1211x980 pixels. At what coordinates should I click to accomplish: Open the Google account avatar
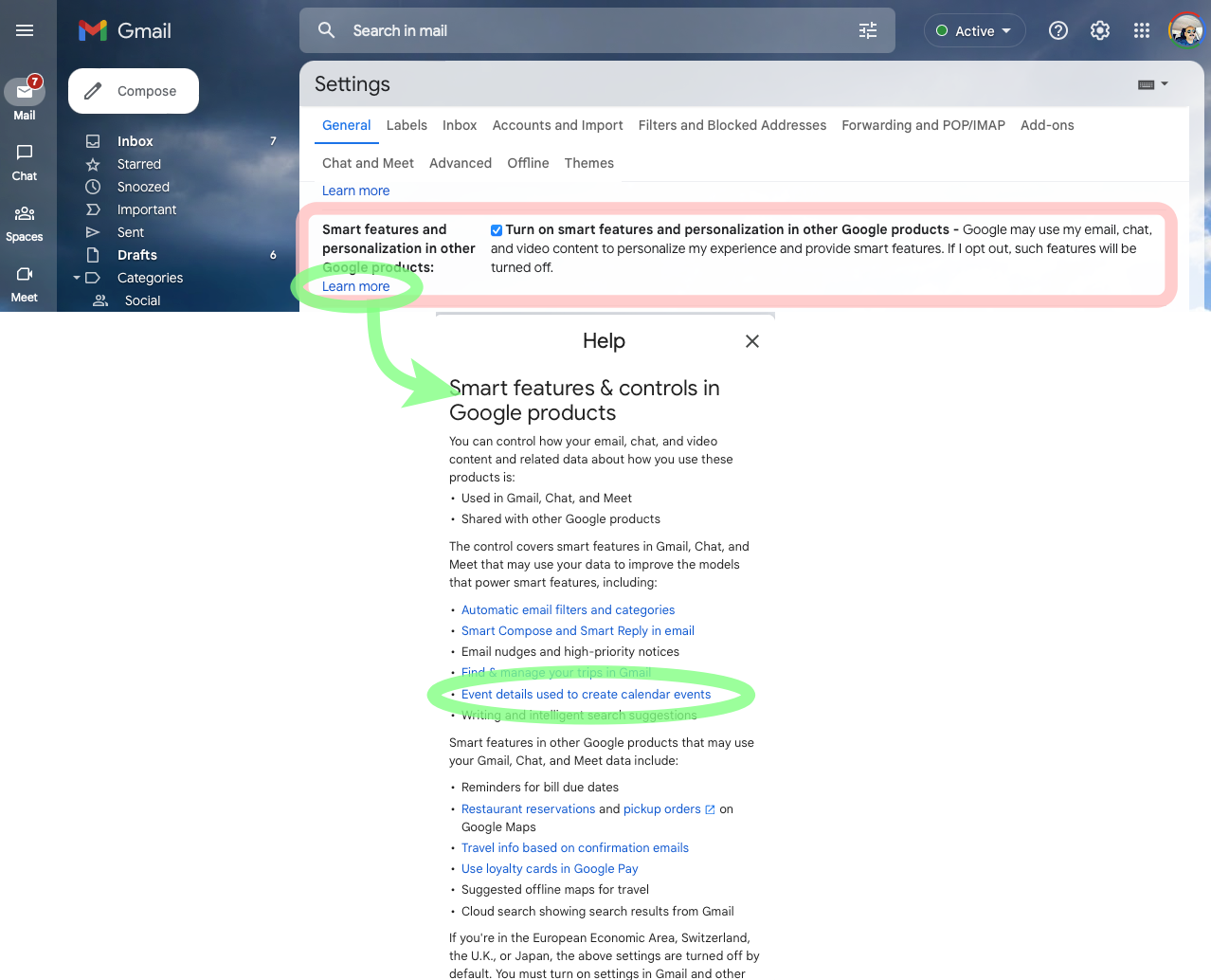(x=1185, y=30)
